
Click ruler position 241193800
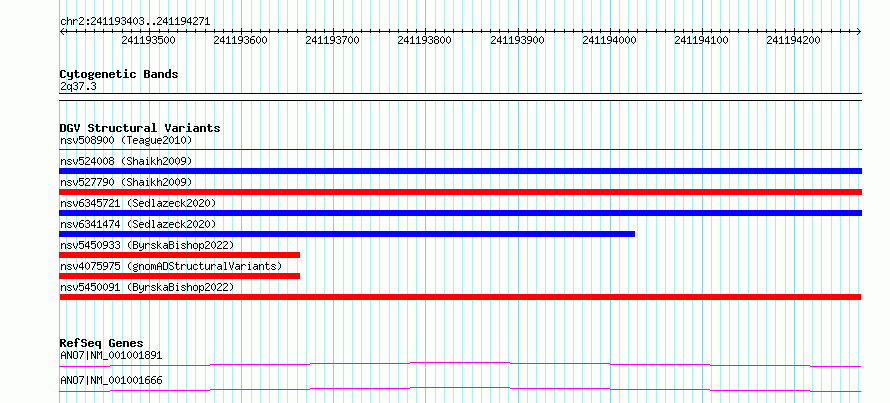pyautogui.click(x=425, y=40)
